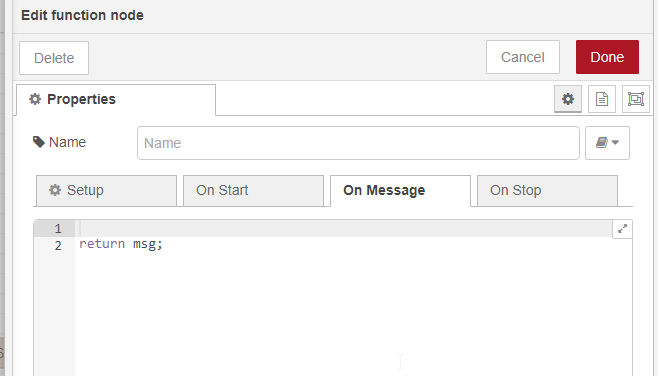Click the Done button
Image resolution: width=658 pixels, height=376 pixels.
(607, 57)
